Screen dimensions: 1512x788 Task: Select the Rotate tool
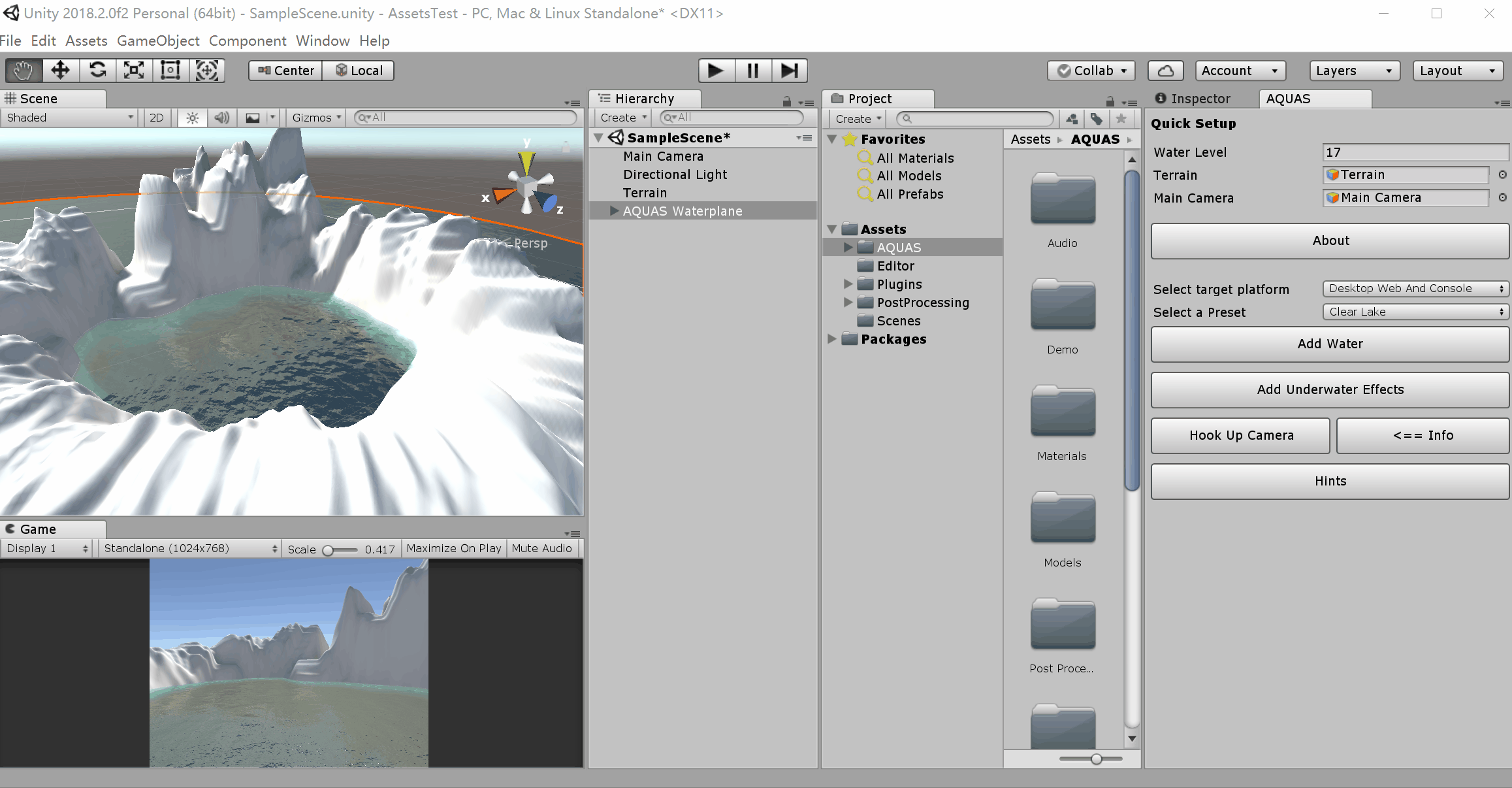click(97, 71)
